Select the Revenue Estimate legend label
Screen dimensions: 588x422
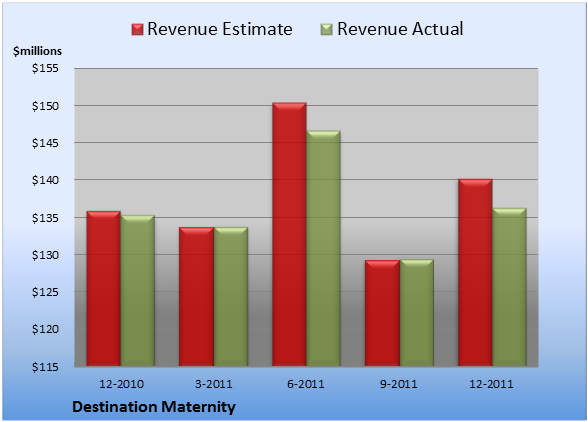point(220,29)
